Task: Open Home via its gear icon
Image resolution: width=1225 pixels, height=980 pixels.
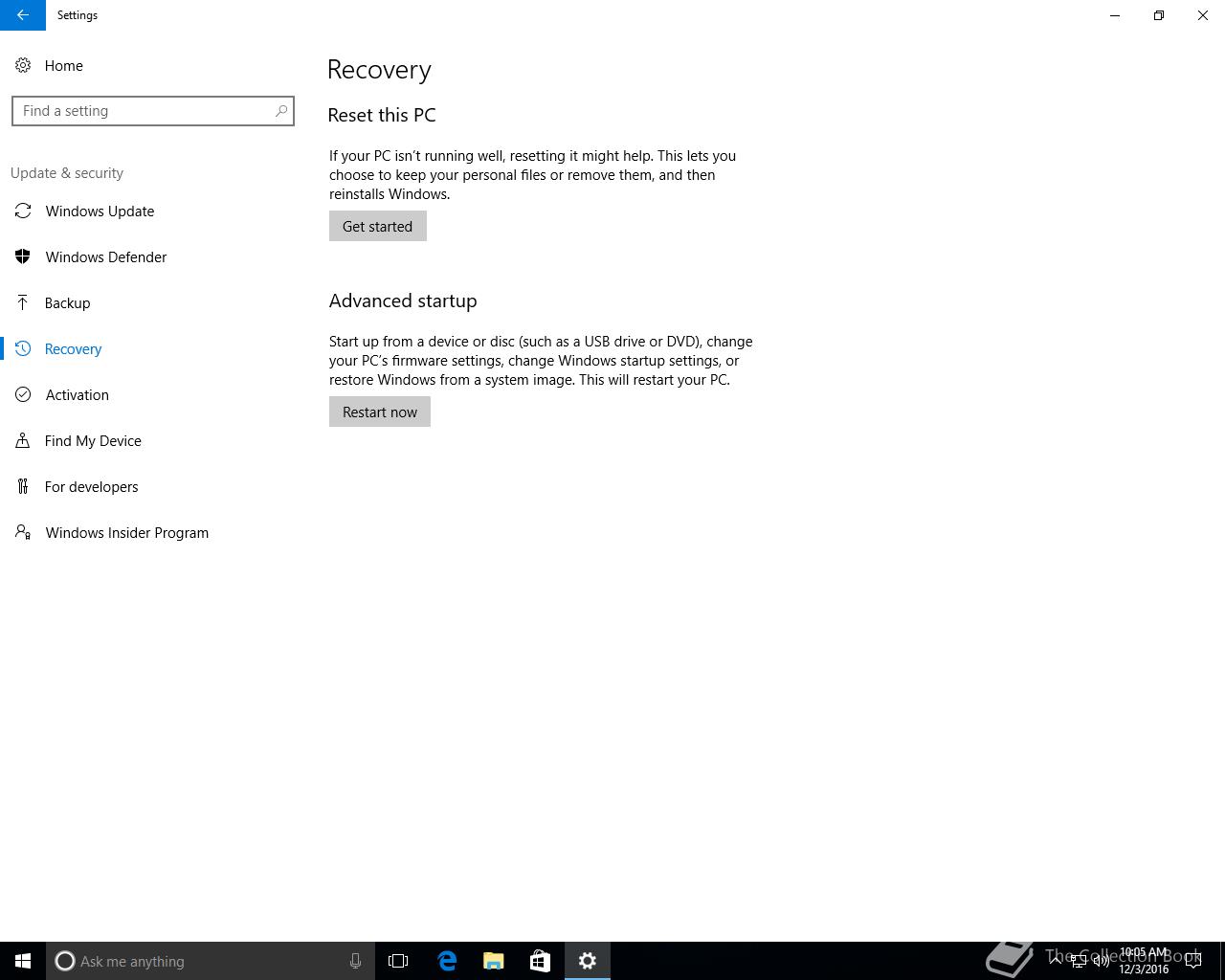Action: (23, 65)
